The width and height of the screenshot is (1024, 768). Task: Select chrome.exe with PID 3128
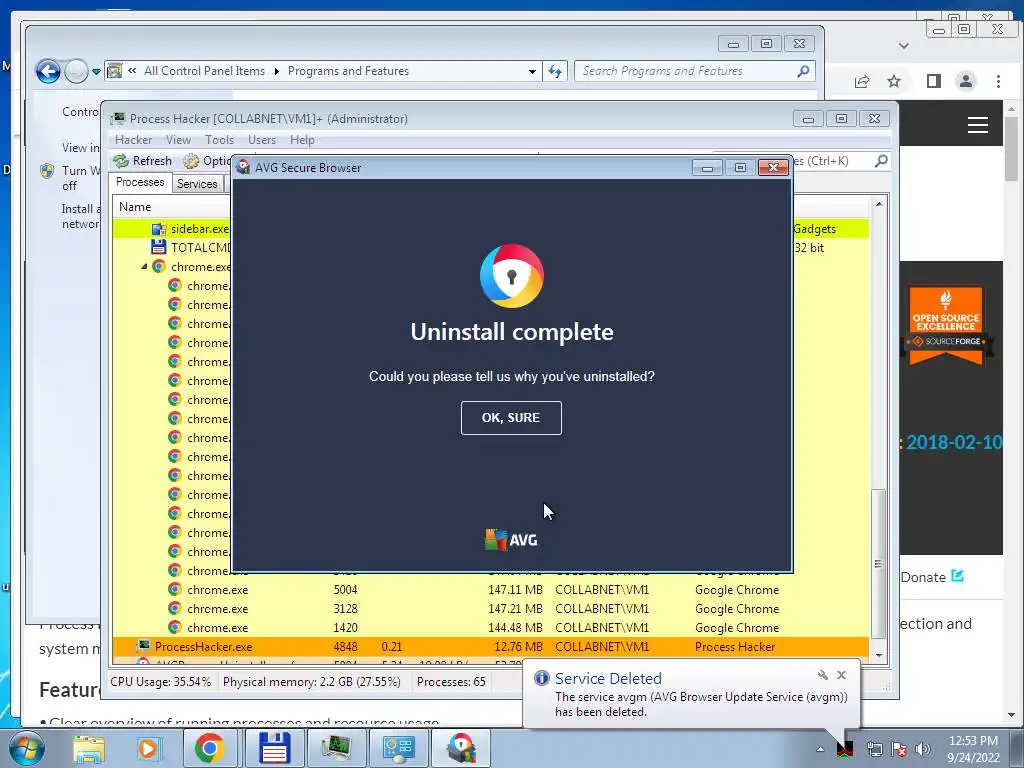[490, 609]
